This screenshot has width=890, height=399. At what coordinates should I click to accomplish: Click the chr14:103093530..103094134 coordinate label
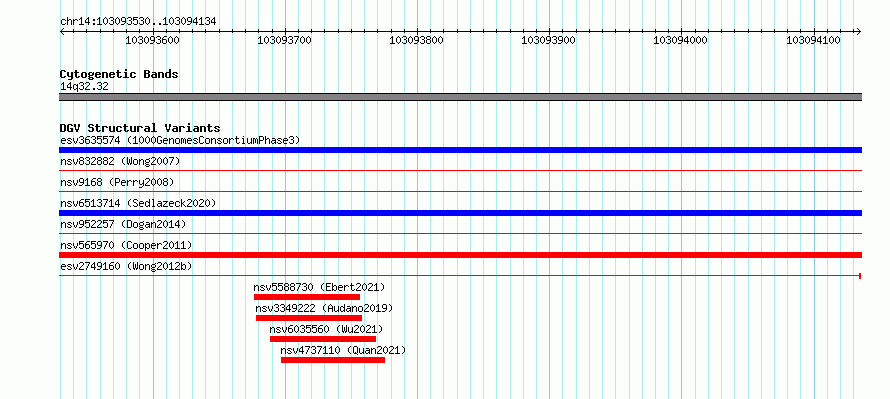point(138,21)
